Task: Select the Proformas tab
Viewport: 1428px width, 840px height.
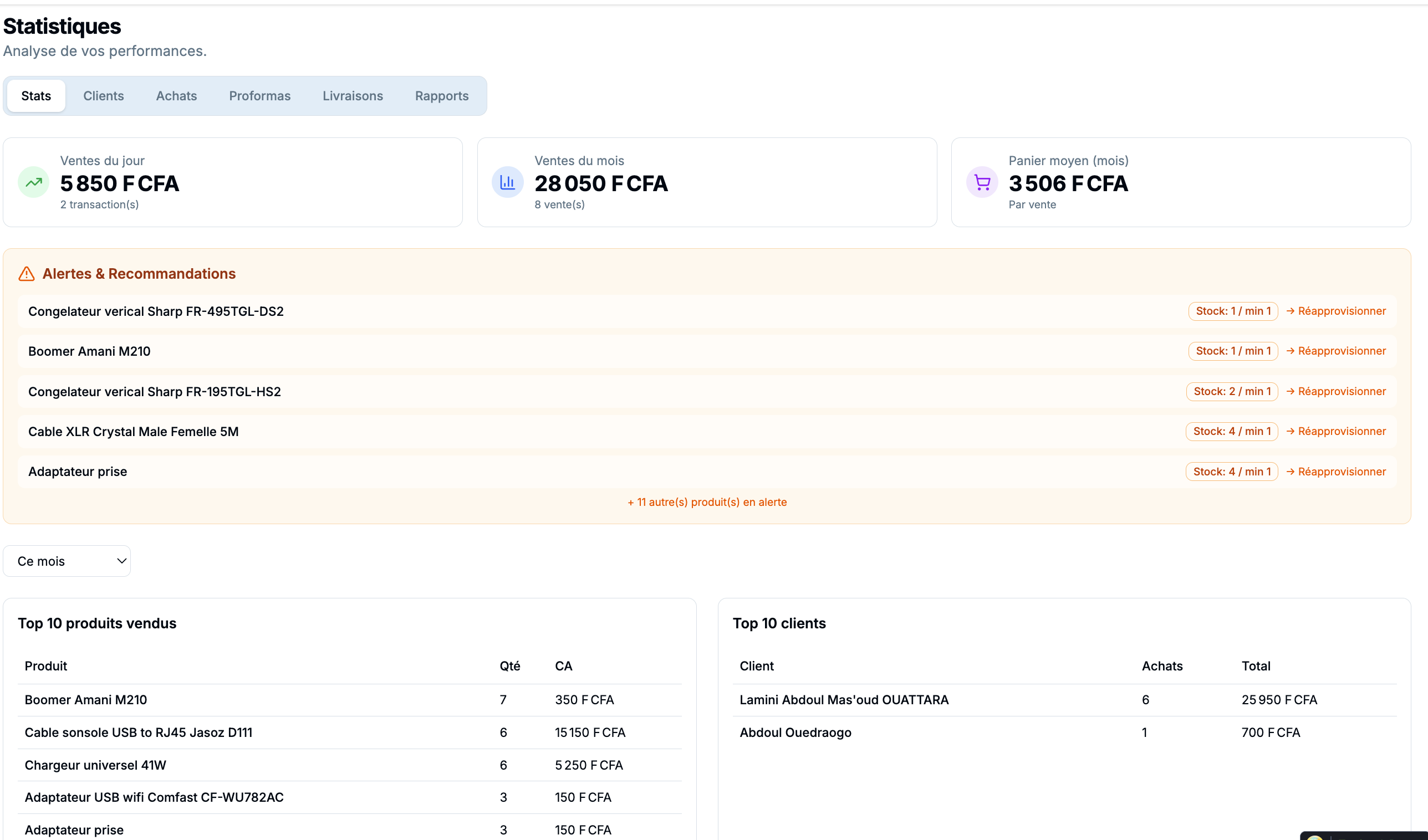Action: [x=259, y=96]
